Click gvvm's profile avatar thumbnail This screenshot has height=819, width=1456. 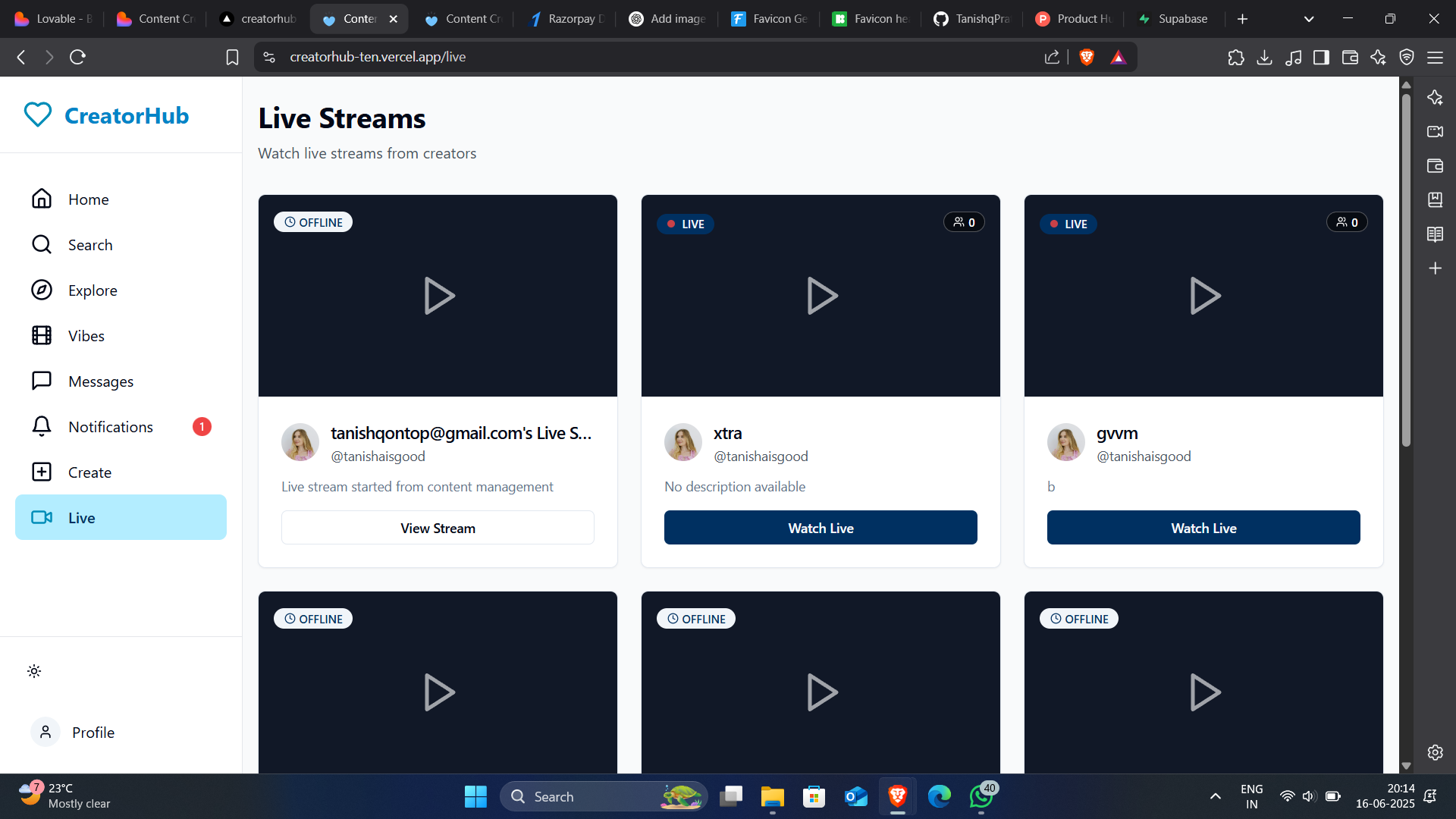[1065, 442]
